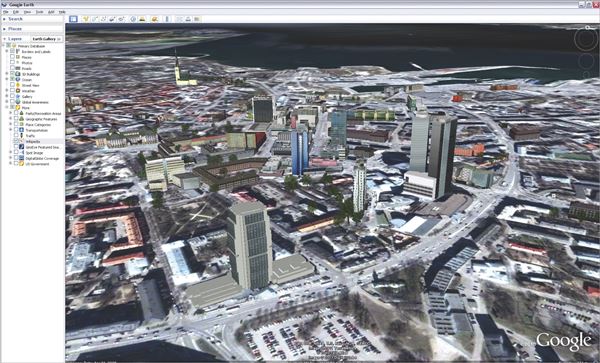The width and height of the screenshot is (600, 363).
Task: Collapse the More layer folder
Action: click(x=7, y=108)
